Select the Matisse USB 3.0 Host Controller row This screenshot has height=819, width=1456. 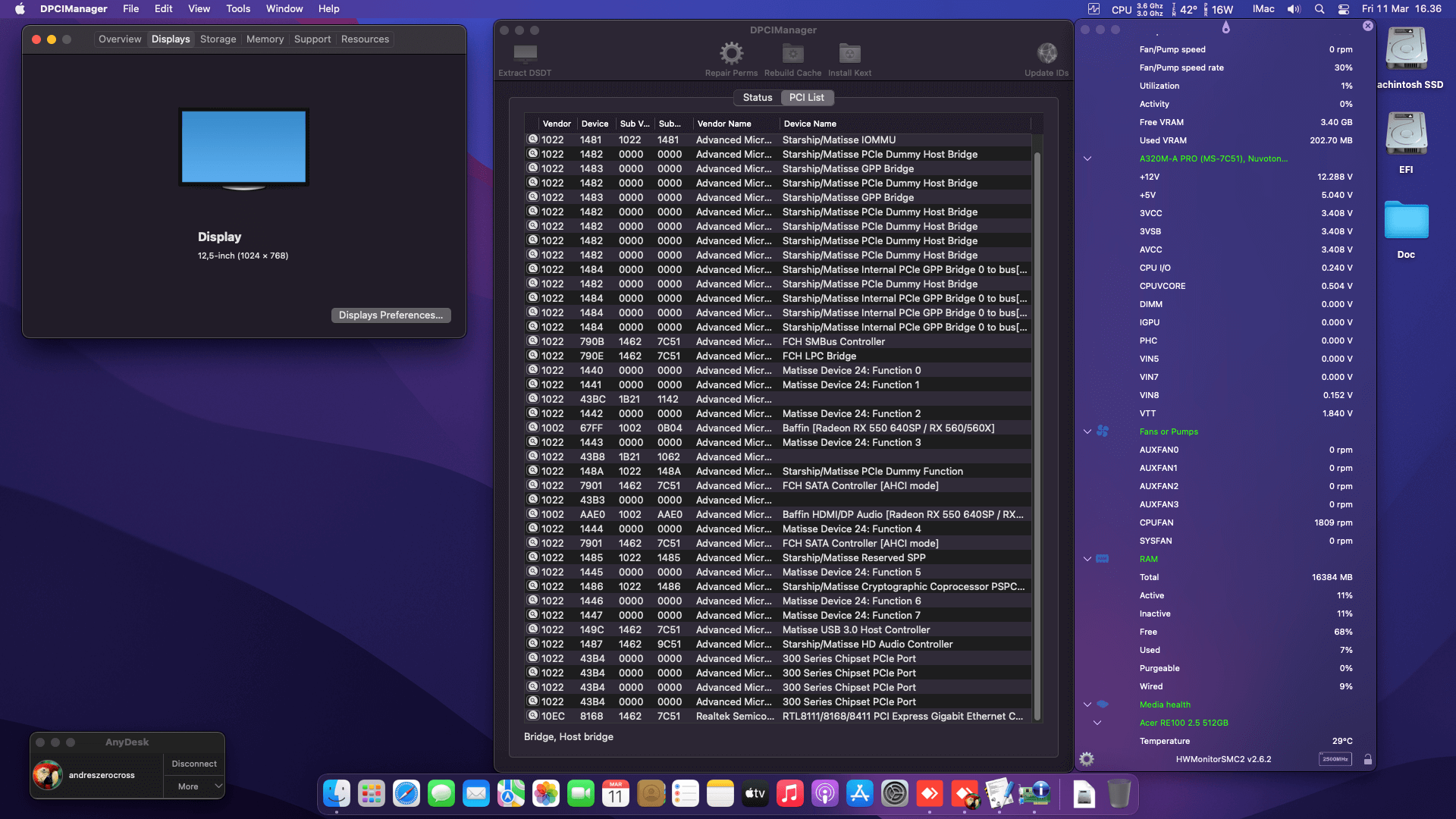777,629
